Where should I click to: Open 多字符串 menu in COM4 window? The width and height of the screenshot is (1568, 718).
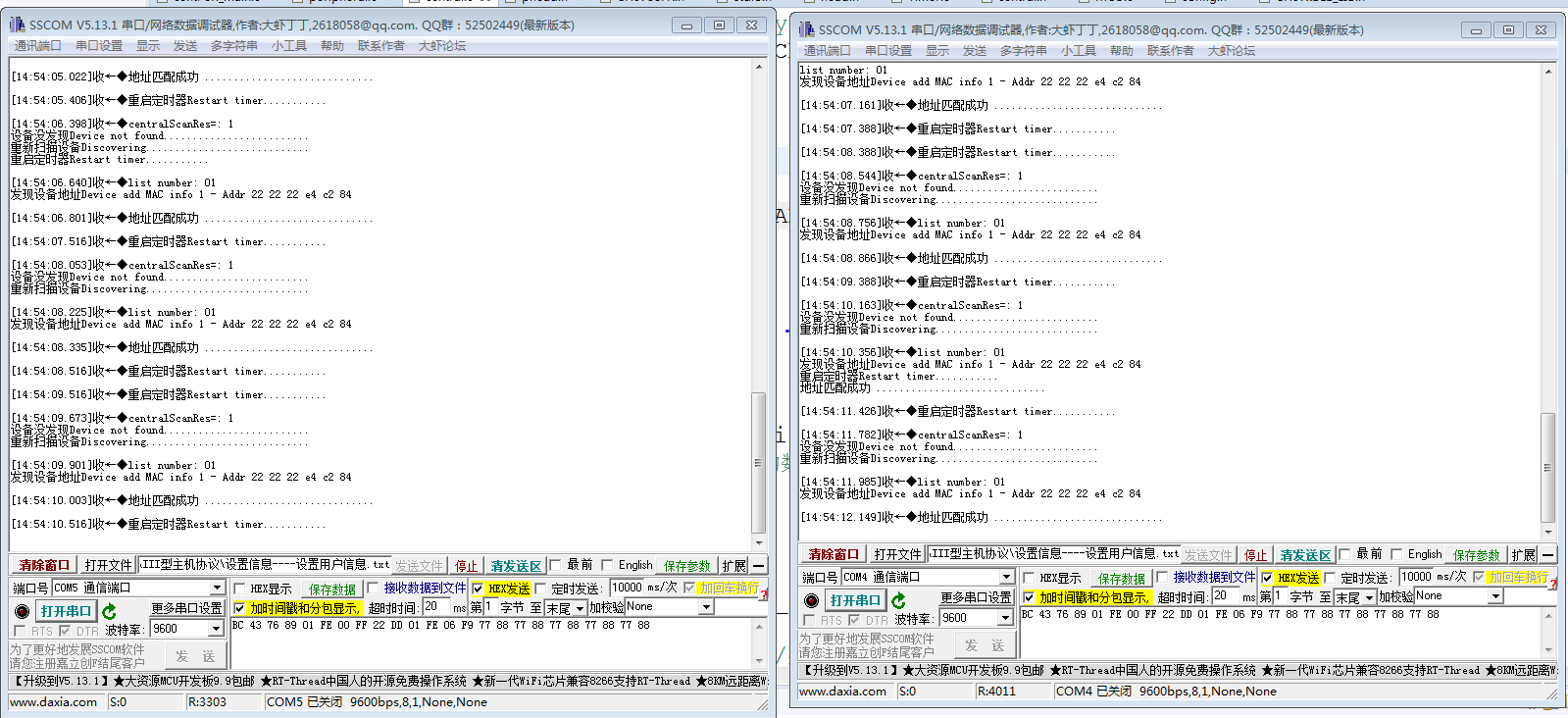tap(1023, 51)
